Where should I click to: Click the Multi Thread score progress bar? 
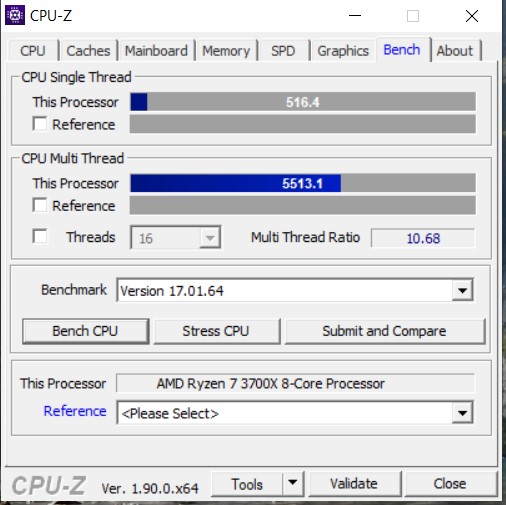coord(303,183)
